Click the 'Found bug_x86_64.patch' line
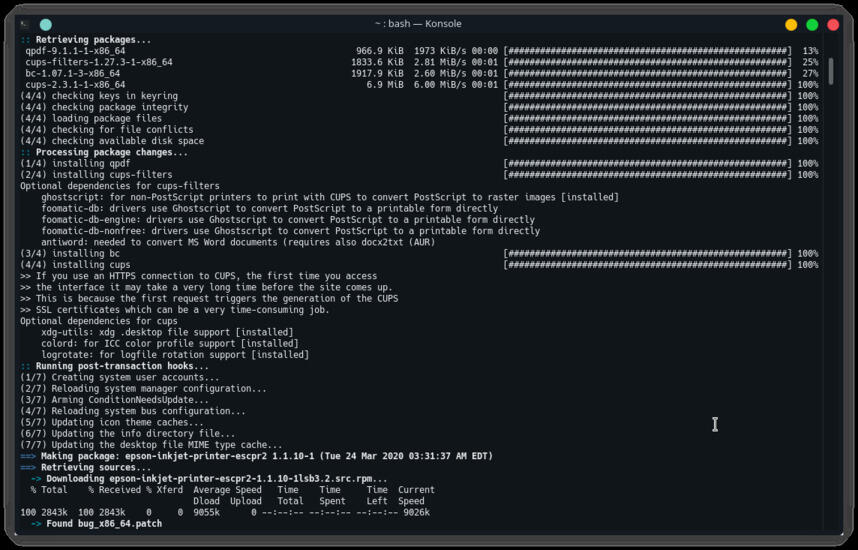The height and width of the screenshot is (550, 858). click(96, 524)
